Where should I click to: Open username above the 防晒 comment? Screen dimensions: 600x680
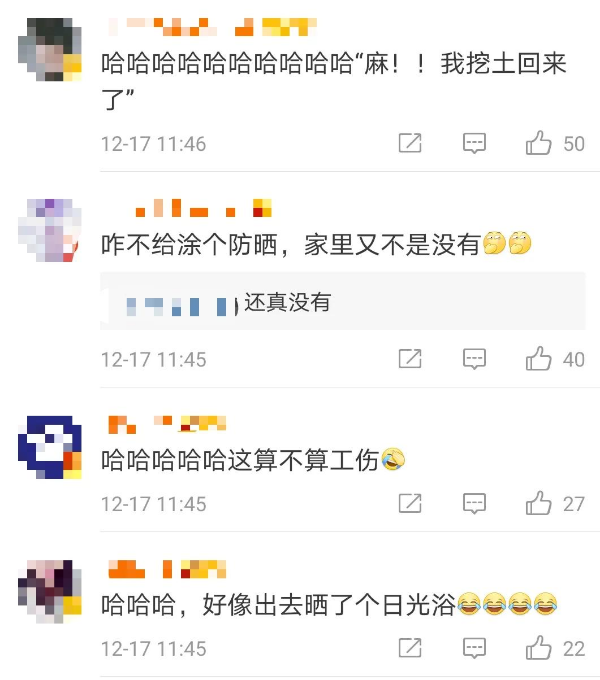(x=204, y=208)
